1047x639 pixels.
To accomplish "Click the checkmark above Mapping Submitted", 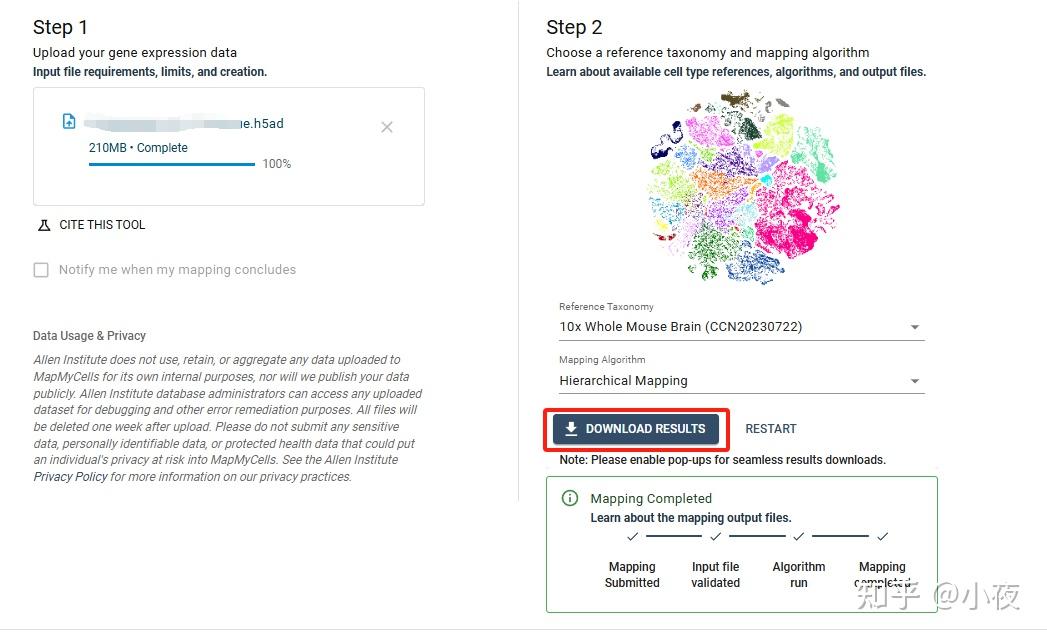I will click(x=631, y=536).
